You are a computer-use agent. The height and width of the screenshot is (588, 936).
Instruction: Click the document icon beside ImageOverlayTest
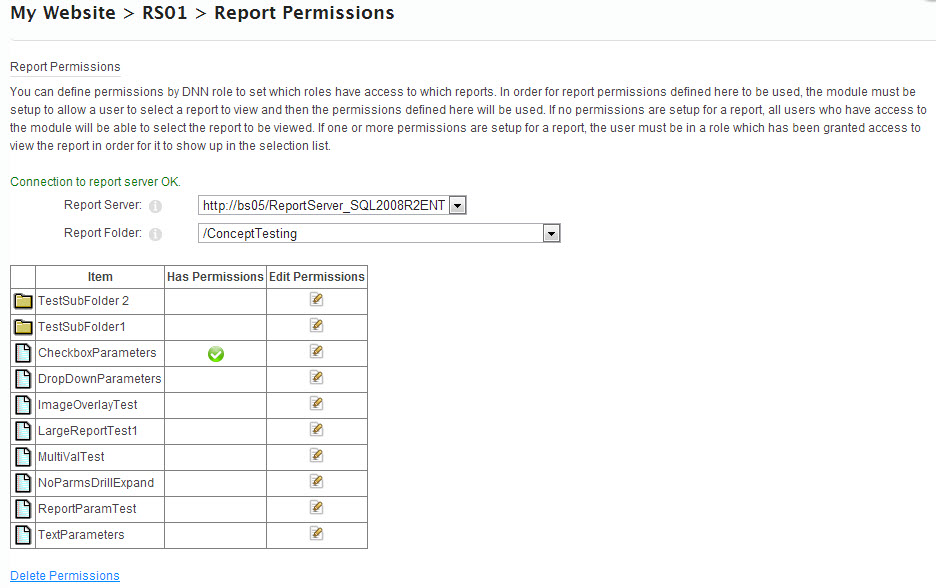(22, 404)
